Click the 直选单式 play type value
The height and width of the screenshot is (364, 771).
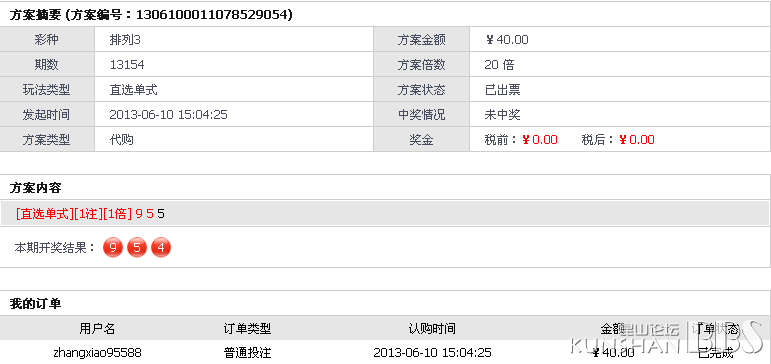(x=133, y=90)
